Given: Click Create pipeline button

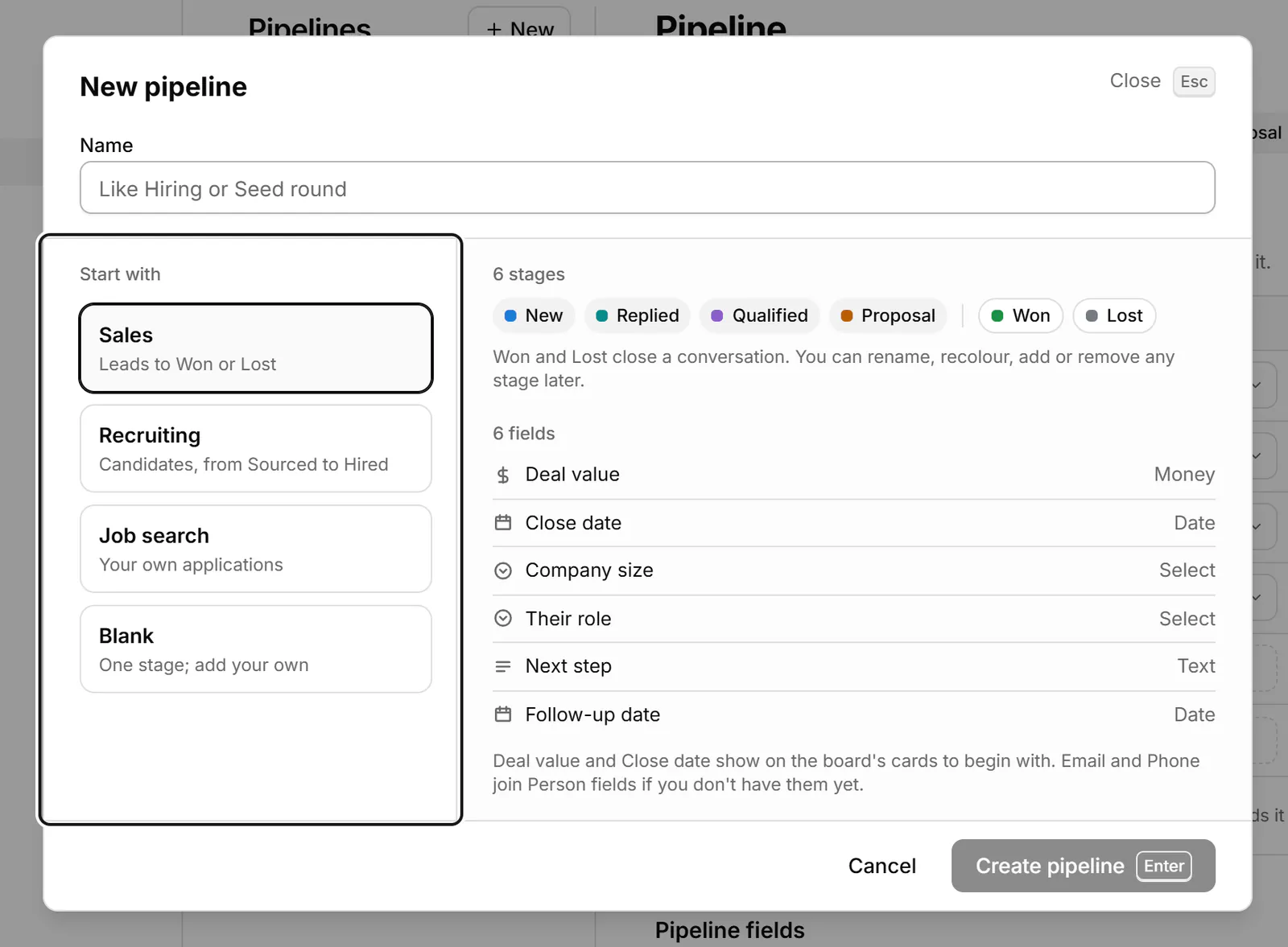Looking at the screenshot, I should tap(1084, 866).
